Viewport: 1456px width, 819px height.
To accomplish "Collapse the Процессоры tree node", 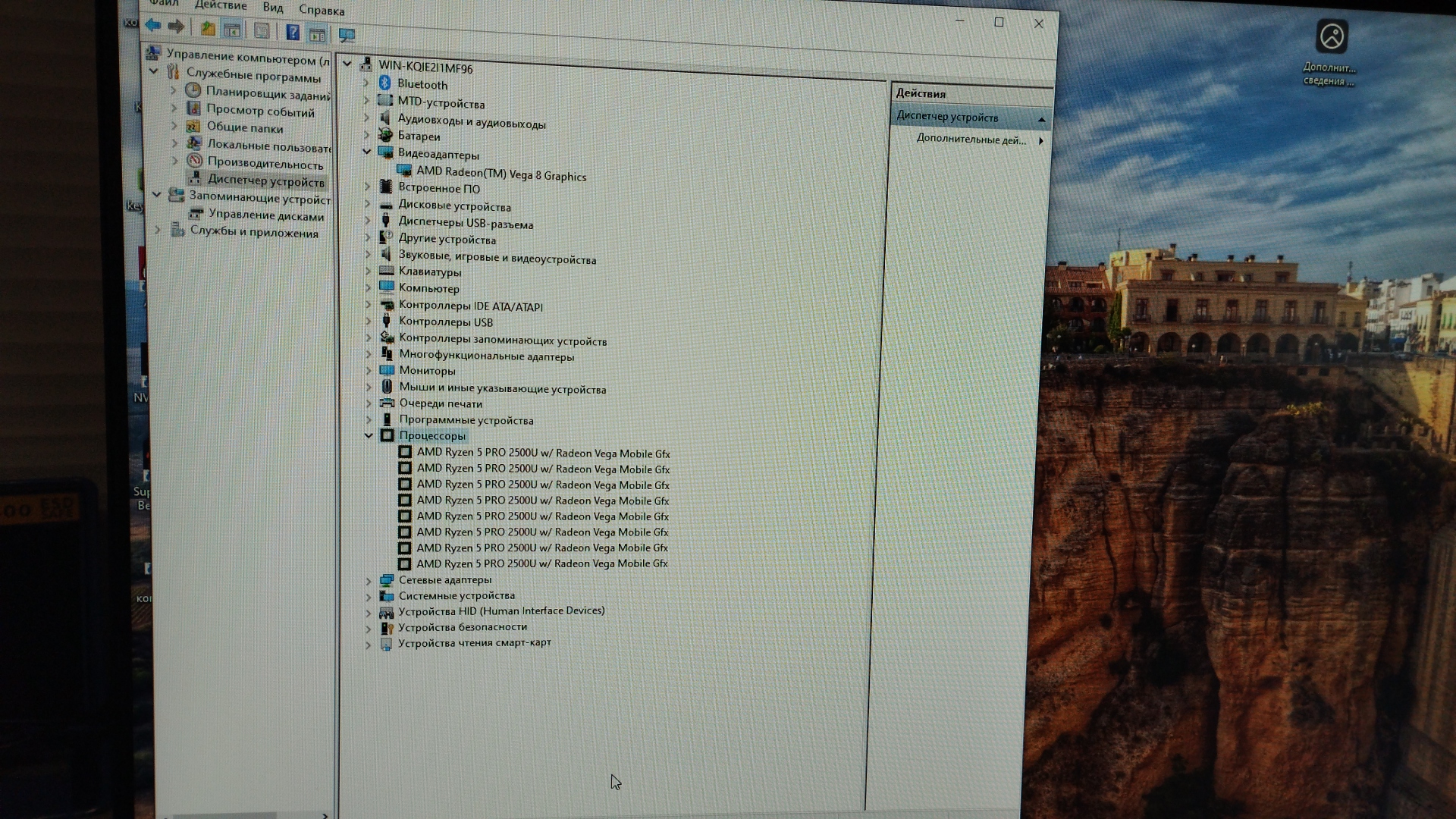I will click(369, 435).
